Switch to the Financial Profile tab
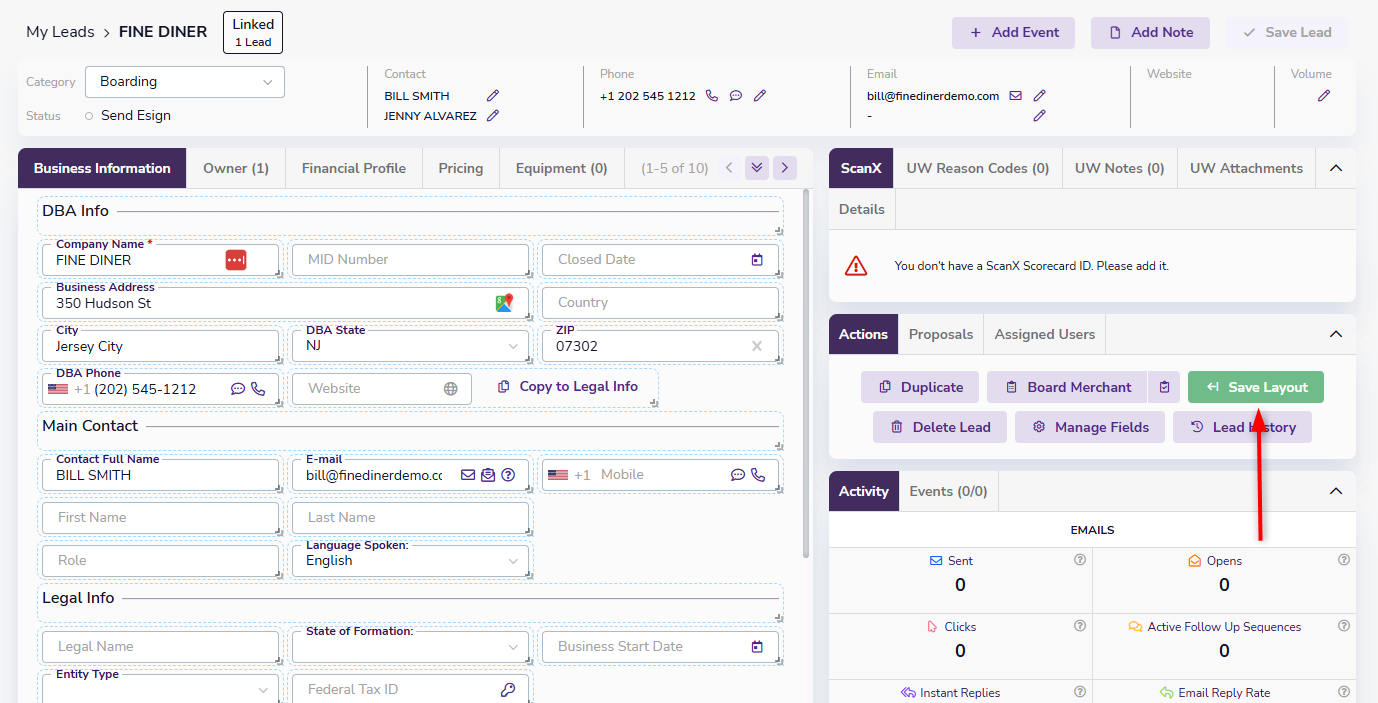The width and height of the screenshot is (1378, 703). click(x=354, y=168)
